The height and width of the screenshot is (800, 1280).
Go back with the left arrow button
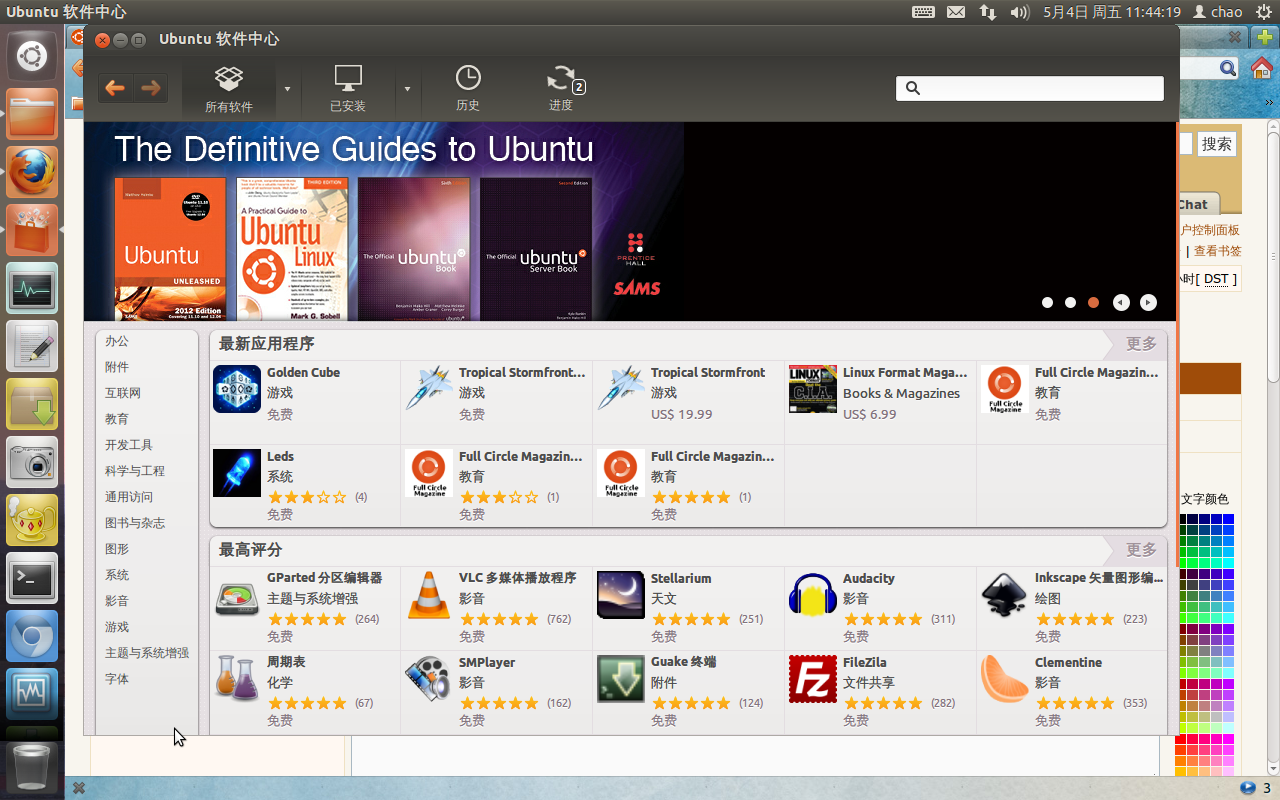pos(115,88)
